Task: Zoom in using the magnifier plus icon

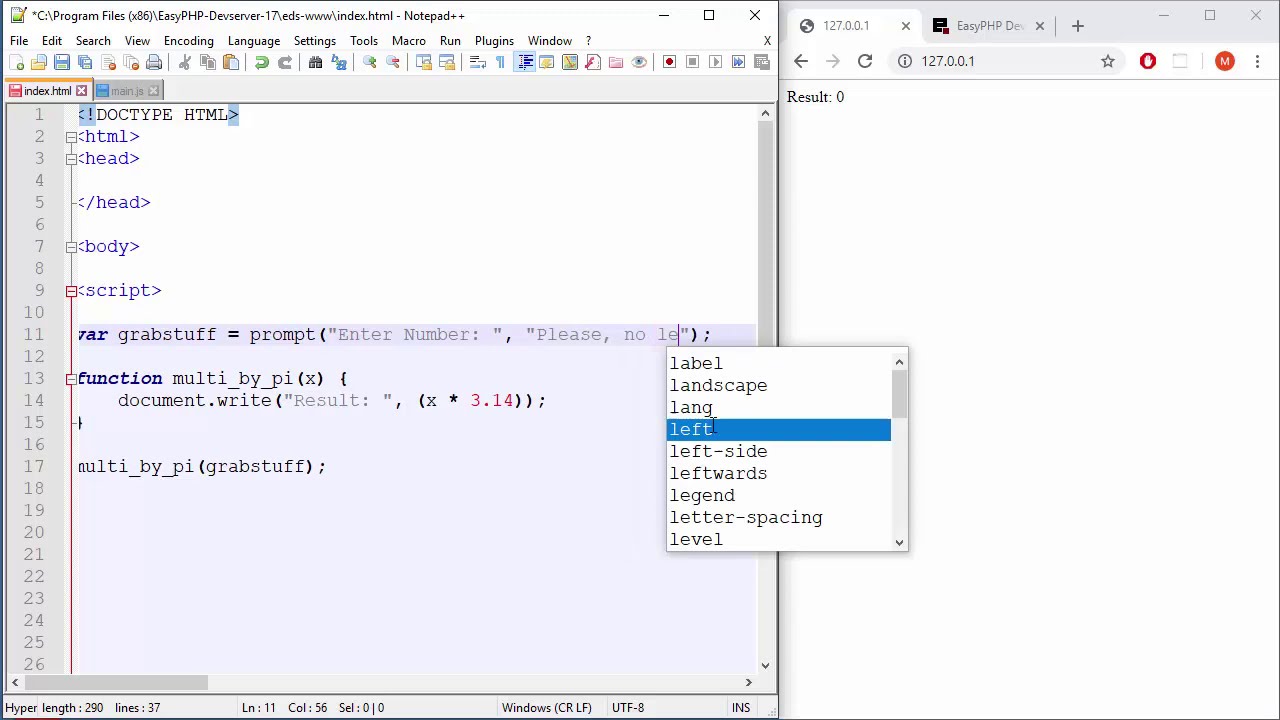Action: pos(370,62)
